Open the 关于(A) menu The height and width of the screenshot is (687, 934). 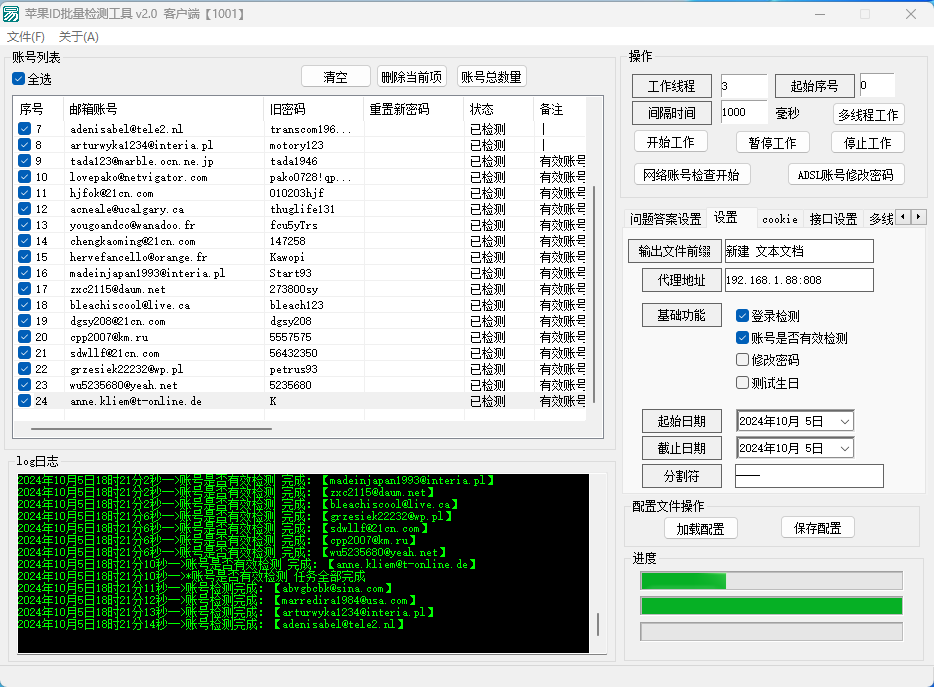click(x=79, y=37)
